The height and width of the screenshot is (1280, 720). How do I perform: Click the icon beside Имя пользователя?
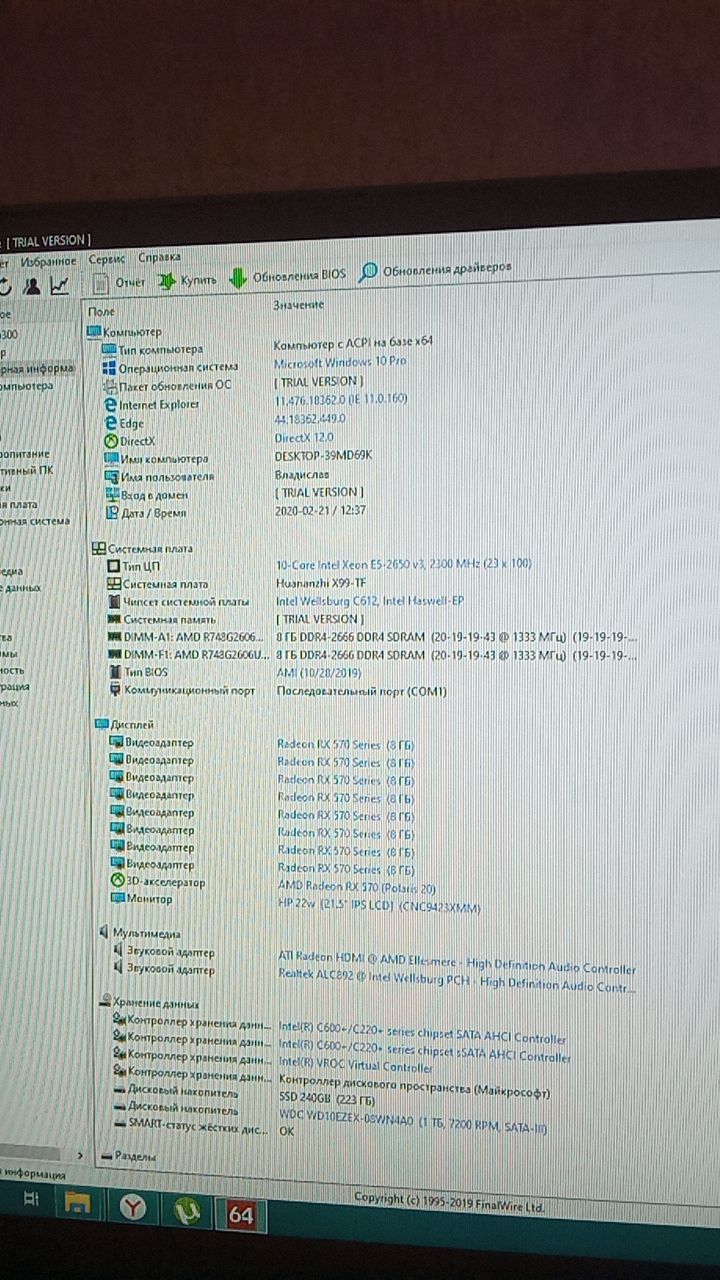(111, 477)
